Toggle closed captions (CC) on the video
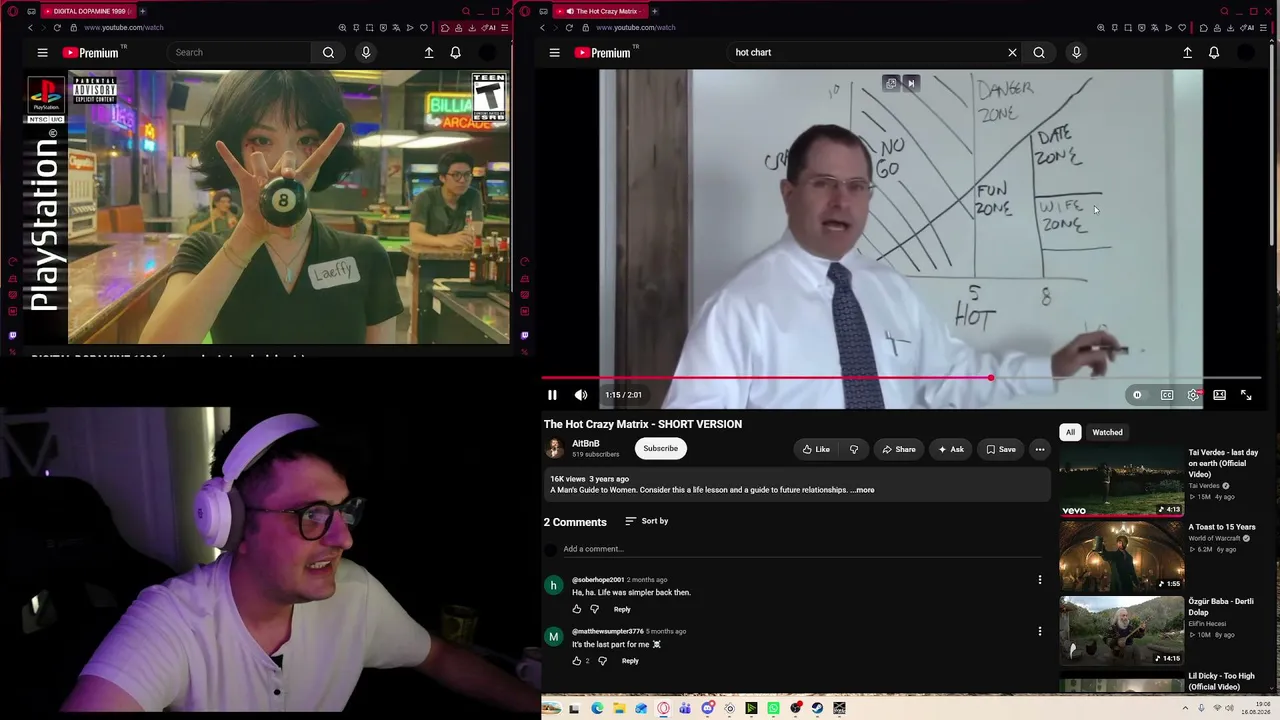The width and height of the screenshot is (1280, 720). pos(1167,395)
